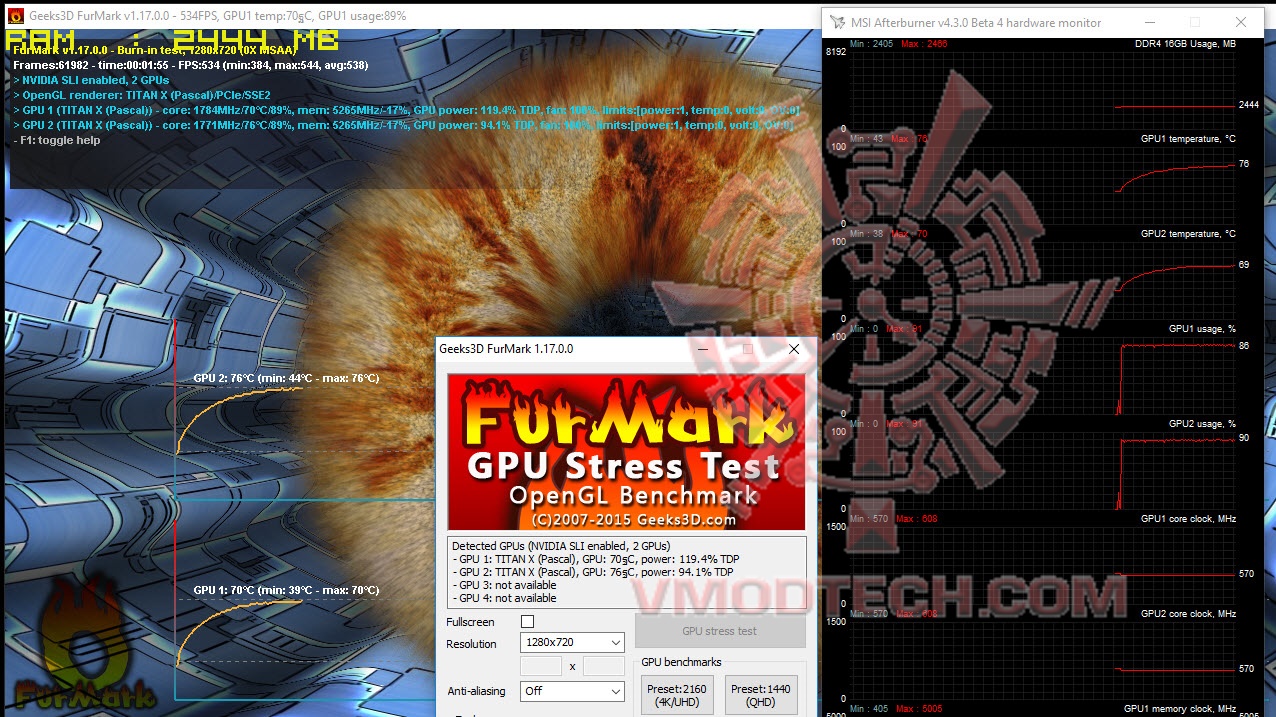Click the 'GPU 1: 70°C (min: 39°C - max: 70°C)' graph label
The height and width of the screenshot is (717, 1276).
click(287, 590)
